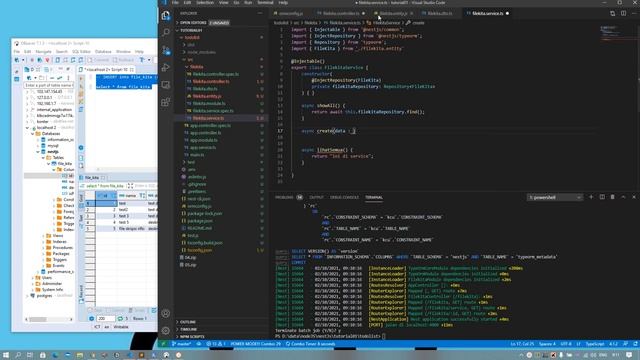Open the Accounts icon in VS Code

point(166,313)
